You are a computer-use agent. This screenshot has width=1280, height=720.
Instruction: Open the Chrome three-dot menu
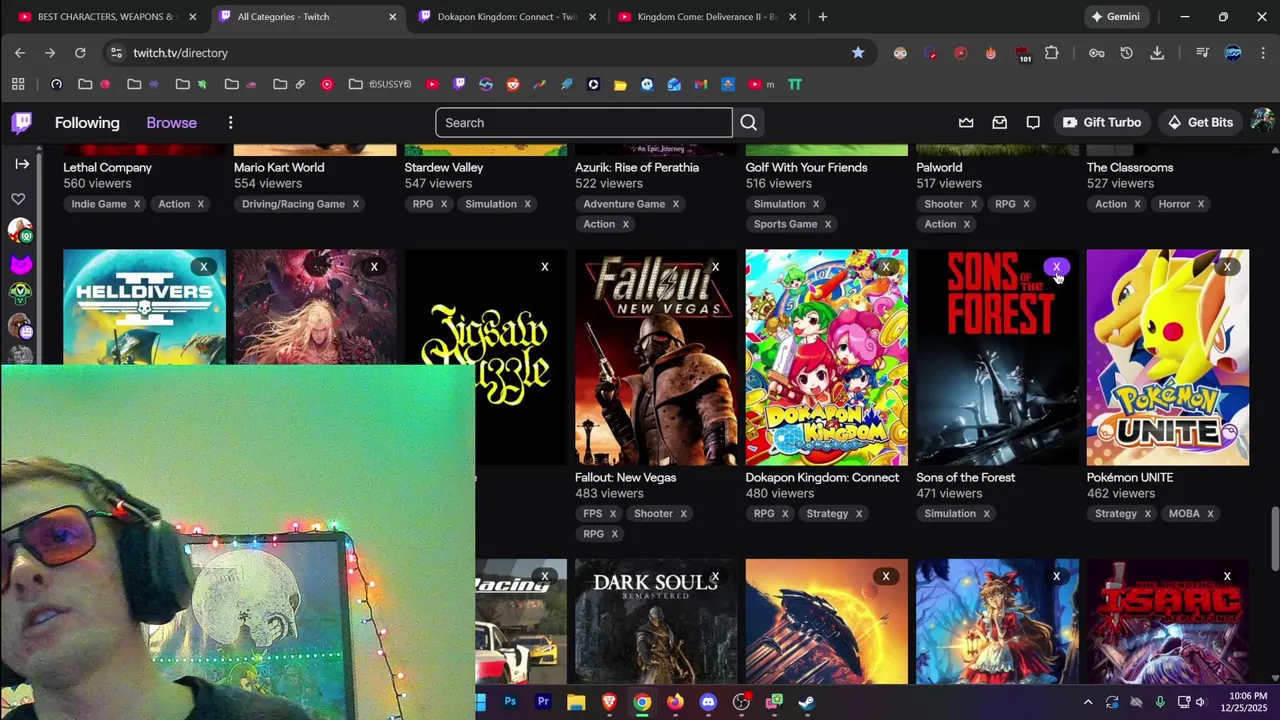[1263, 52]
